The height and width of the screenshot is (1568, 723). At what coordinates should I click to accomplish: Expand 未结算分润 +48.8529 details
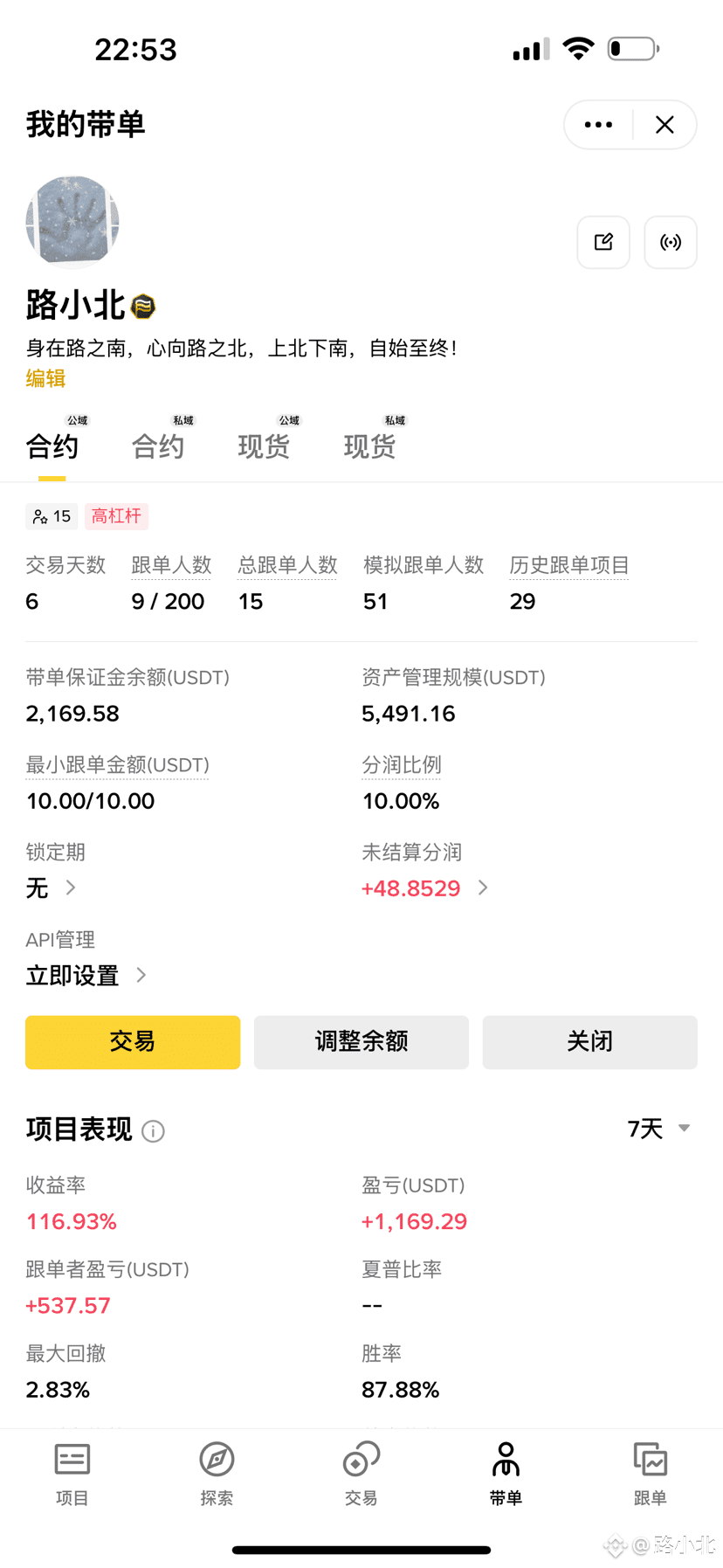484,888
